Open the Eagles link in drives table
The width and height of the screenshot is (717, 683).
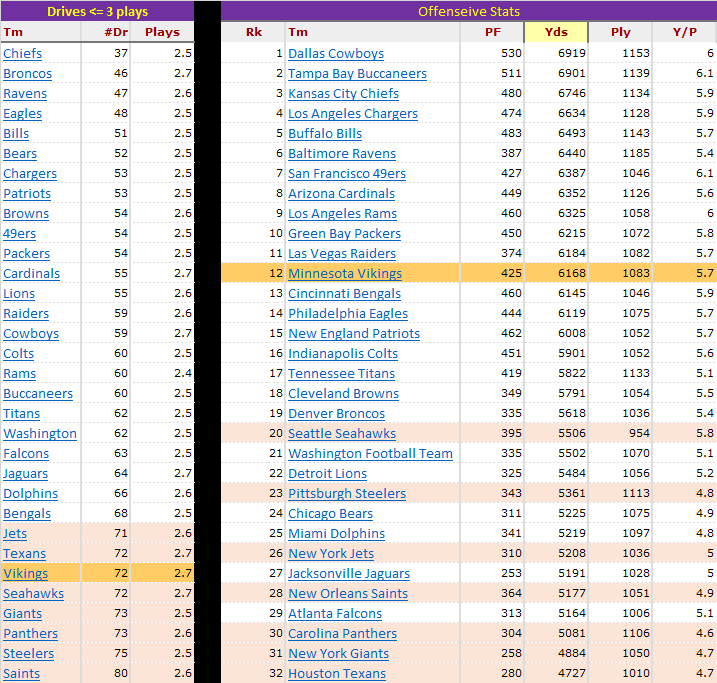[x=22, y=114]
